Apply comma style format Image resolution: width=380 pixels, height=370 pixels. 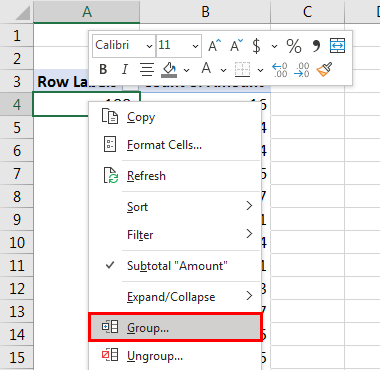click(316, 46)
